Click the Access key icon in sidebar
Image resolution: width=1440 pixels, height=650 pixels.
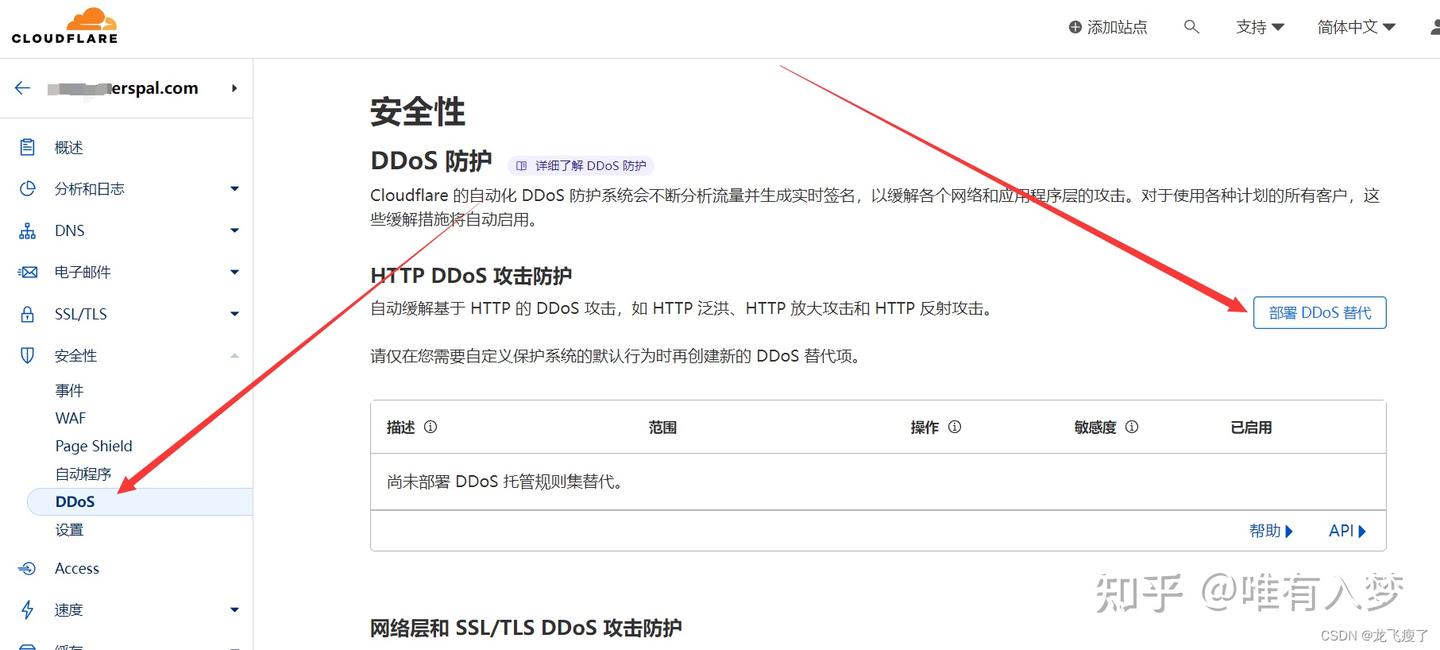pyautogui.click(x=28, y=568)
